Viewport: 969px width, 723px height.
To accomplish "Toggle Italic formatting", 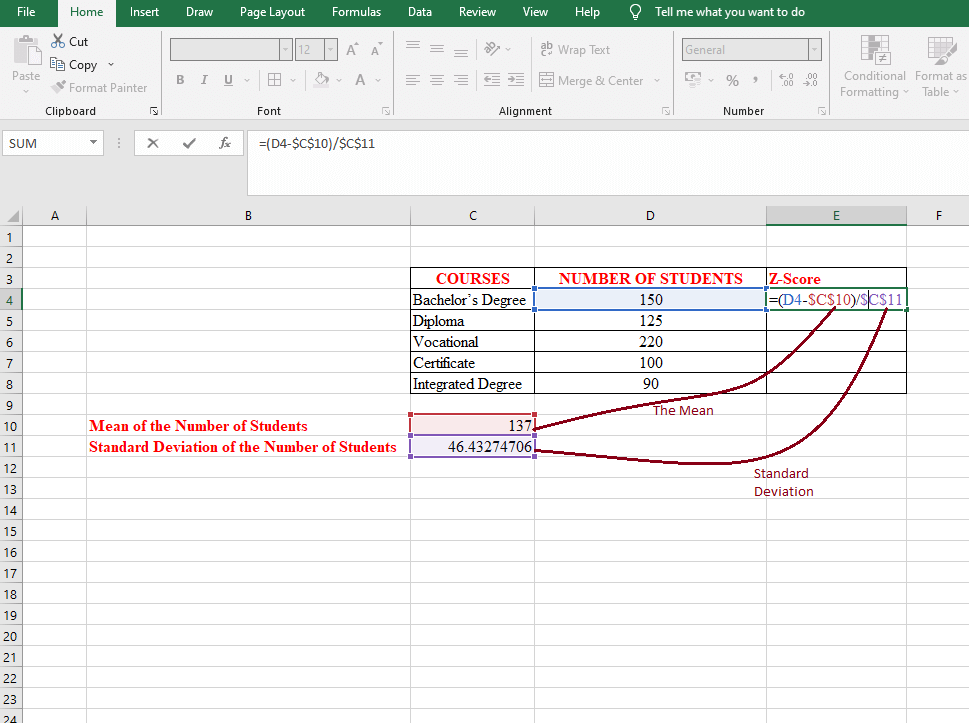I will coord(204,80).
